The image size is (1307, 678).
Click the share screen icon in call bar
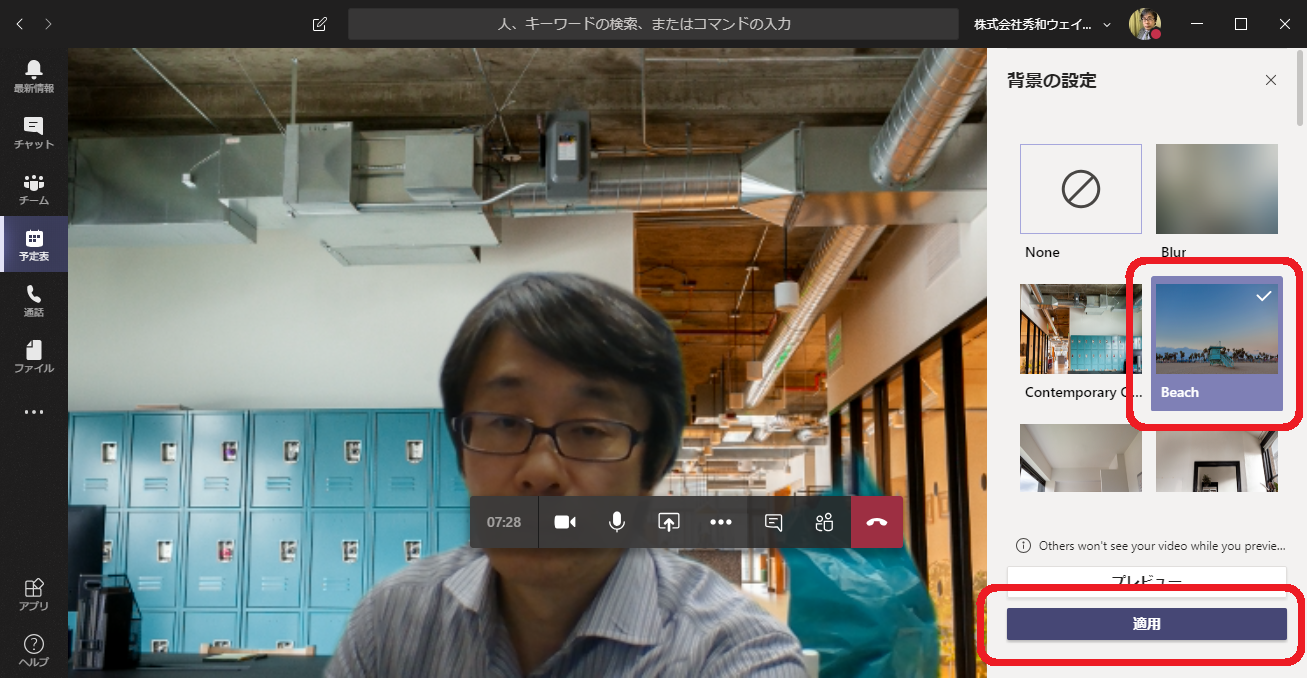click(x=668, y=522)
